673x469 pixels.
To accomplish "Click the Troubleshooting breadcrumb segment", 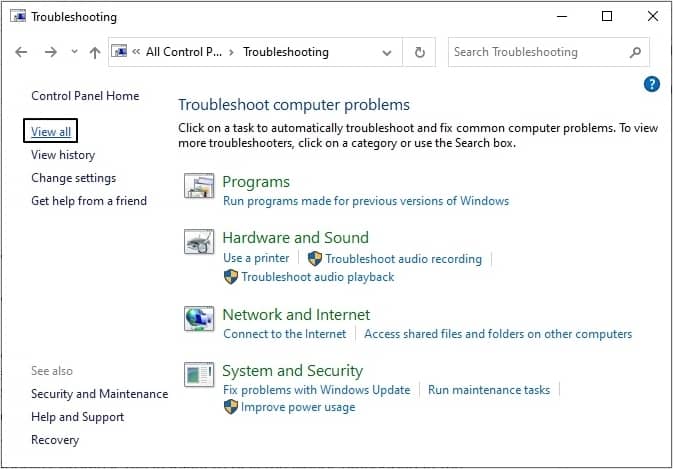I will (286, 52).
